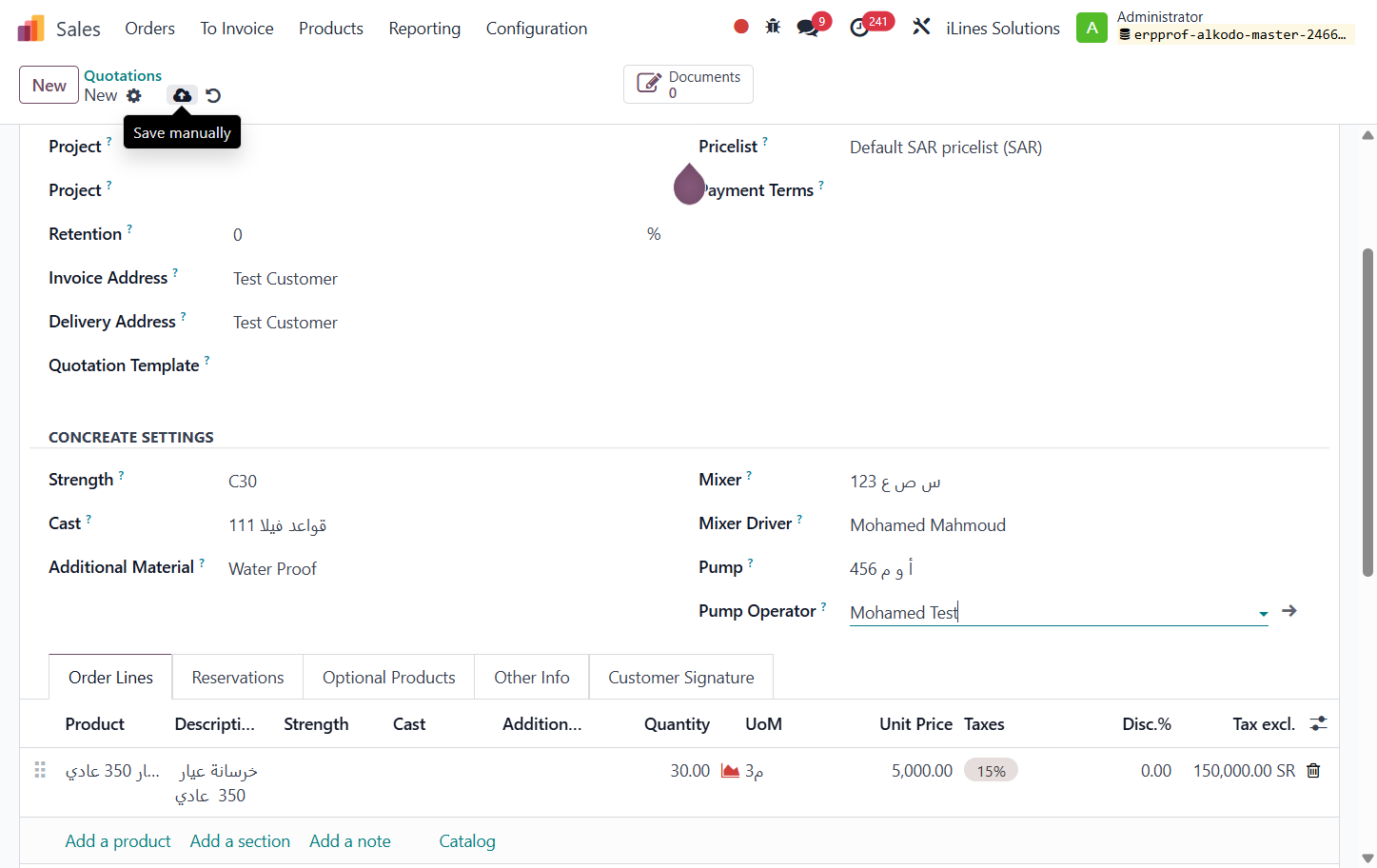This screenshot has height=868, width=1377.
Task: Switch to Other Info tab
Action: 532,678
